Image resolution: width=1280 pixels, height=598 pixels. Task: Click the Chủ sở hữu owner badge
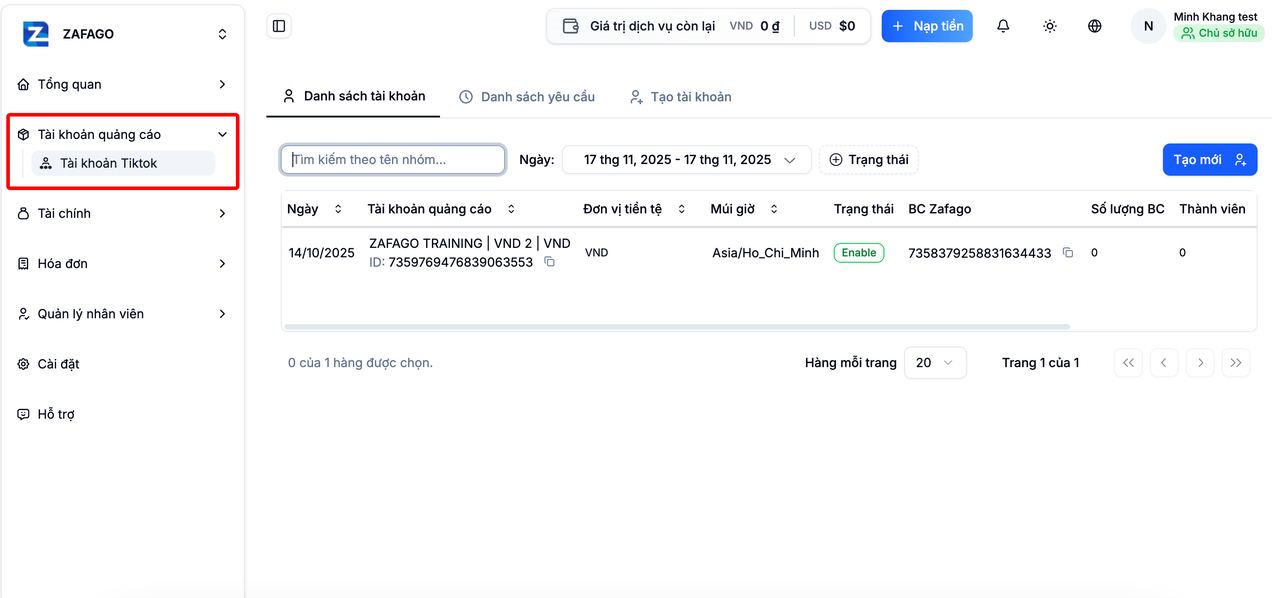pos(1219,33)
